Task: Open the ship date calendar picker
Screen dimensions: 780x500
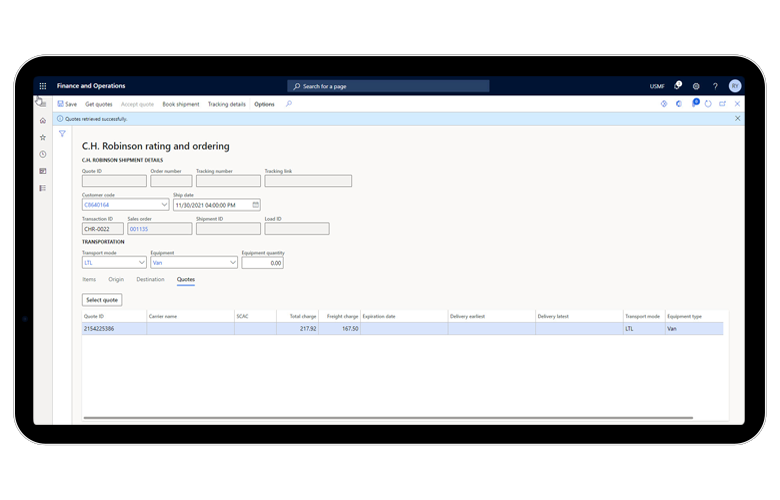Action: (255, 205)
